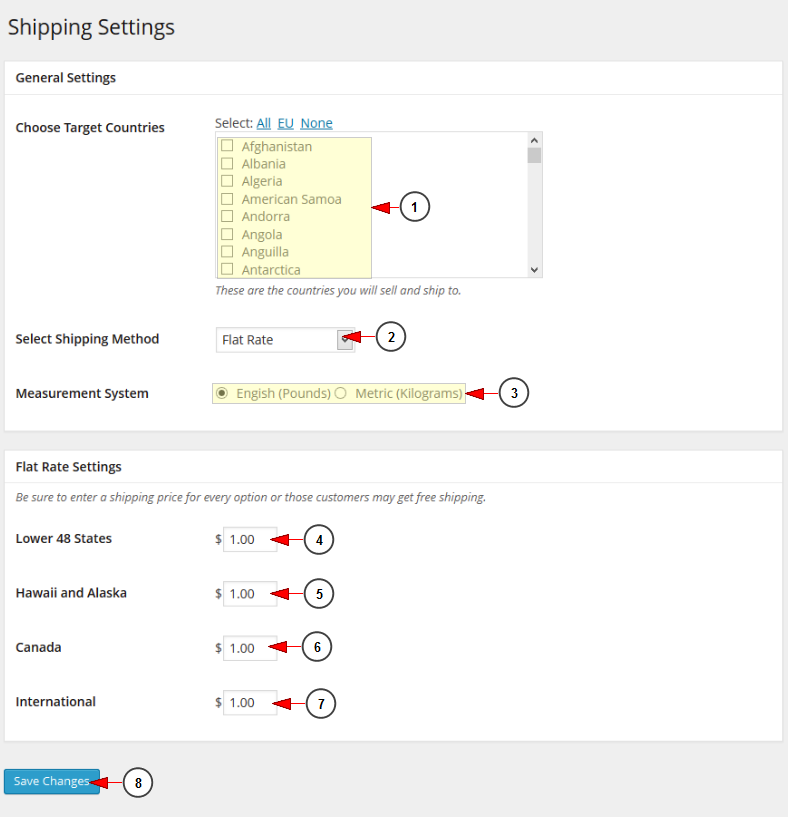Screen dimensions: 788x817
Task: Tick the Antarctica checkbox
Action: coord(227,269)
